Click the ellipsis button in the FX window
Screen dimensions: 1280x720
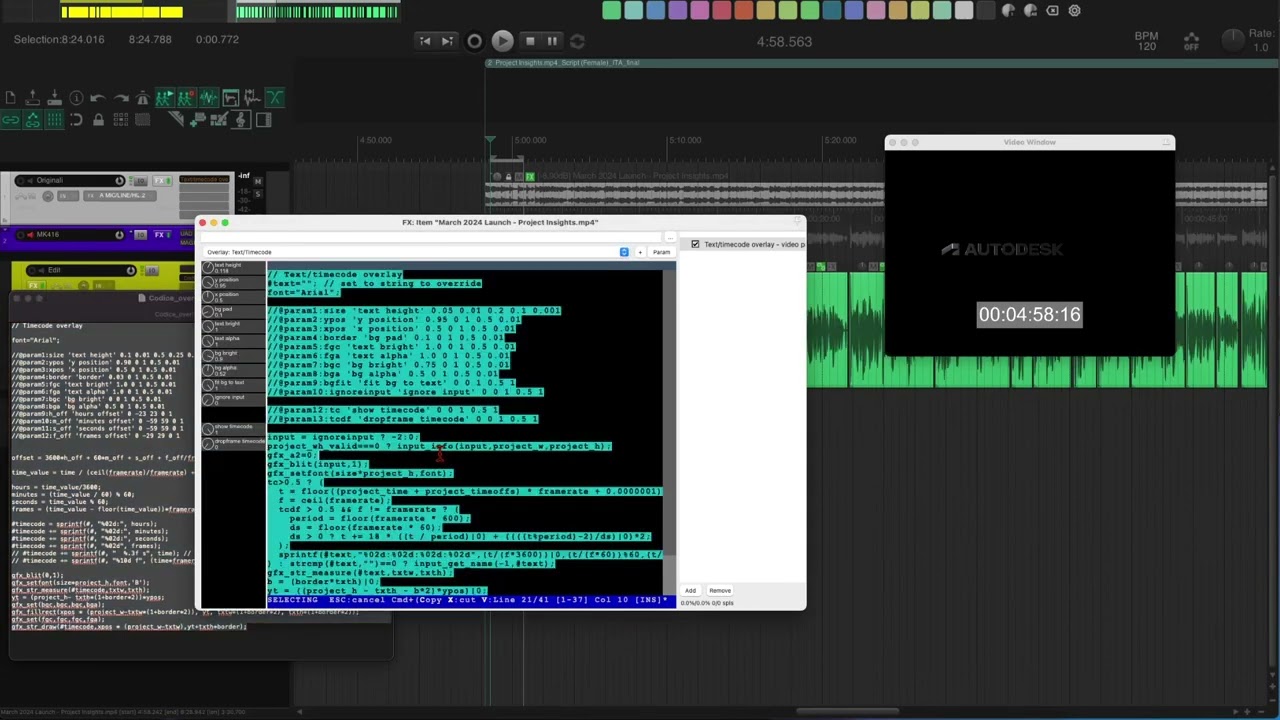tap(670, 238)
